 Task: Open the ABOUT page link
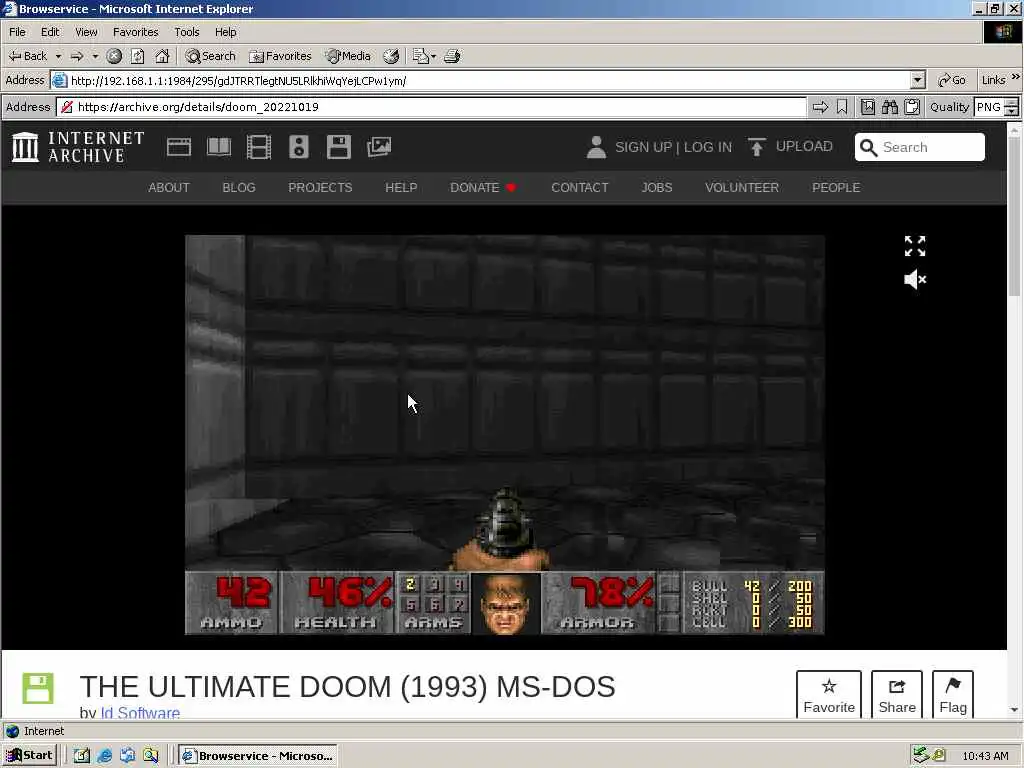[168, 187]
